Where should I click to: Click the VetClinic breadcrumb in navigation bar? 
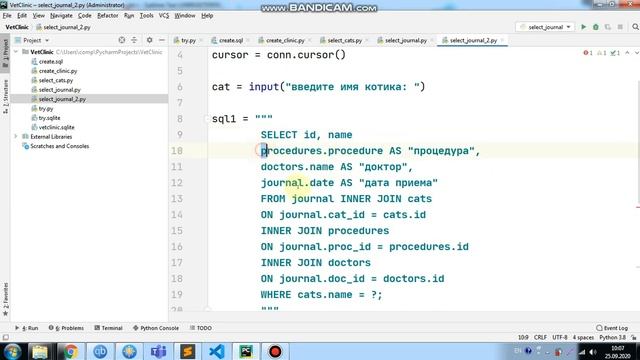pos(17,27)
